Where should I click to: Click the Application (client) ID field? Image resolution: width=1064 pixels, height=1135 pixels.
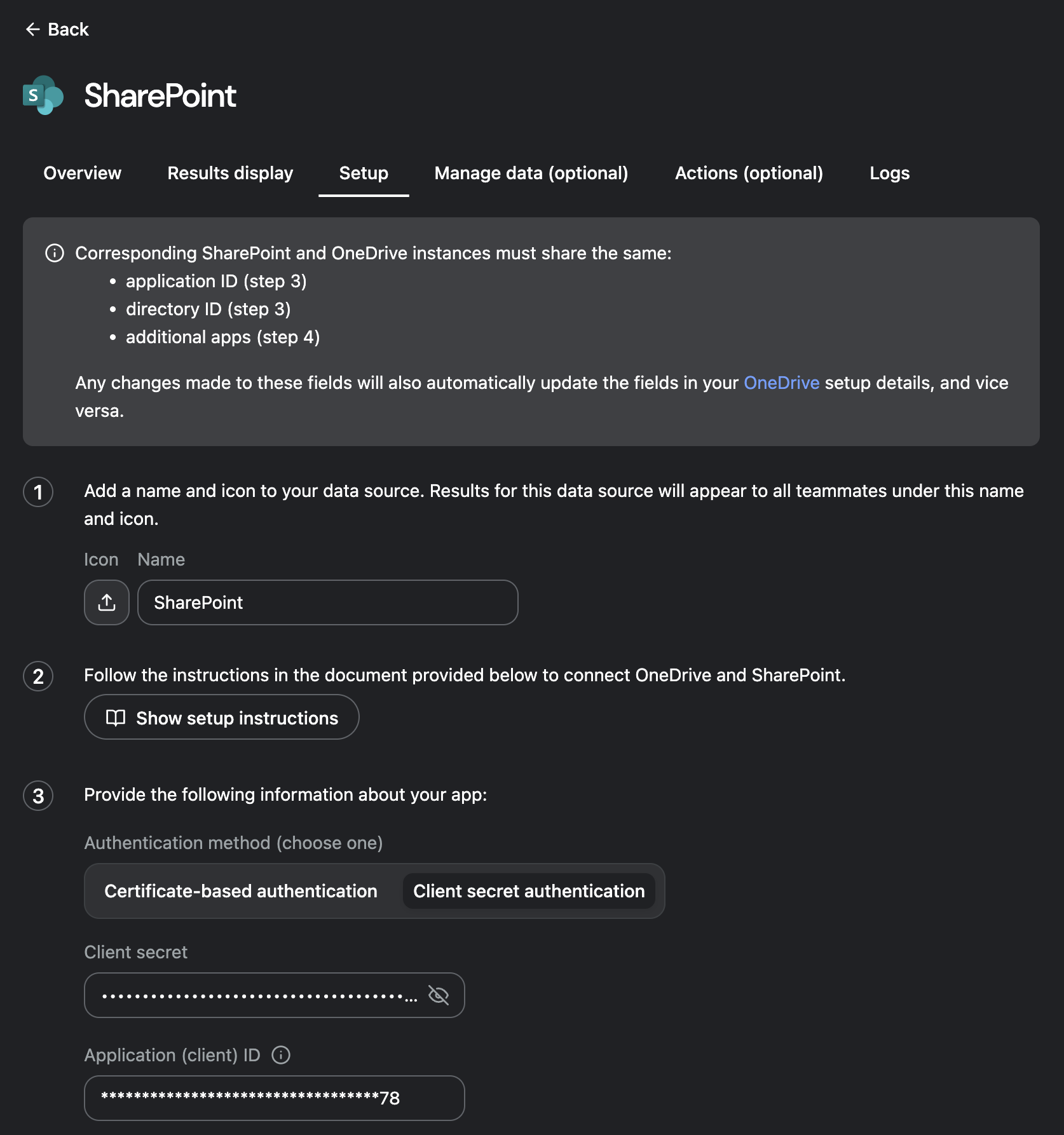point(273,1098)
